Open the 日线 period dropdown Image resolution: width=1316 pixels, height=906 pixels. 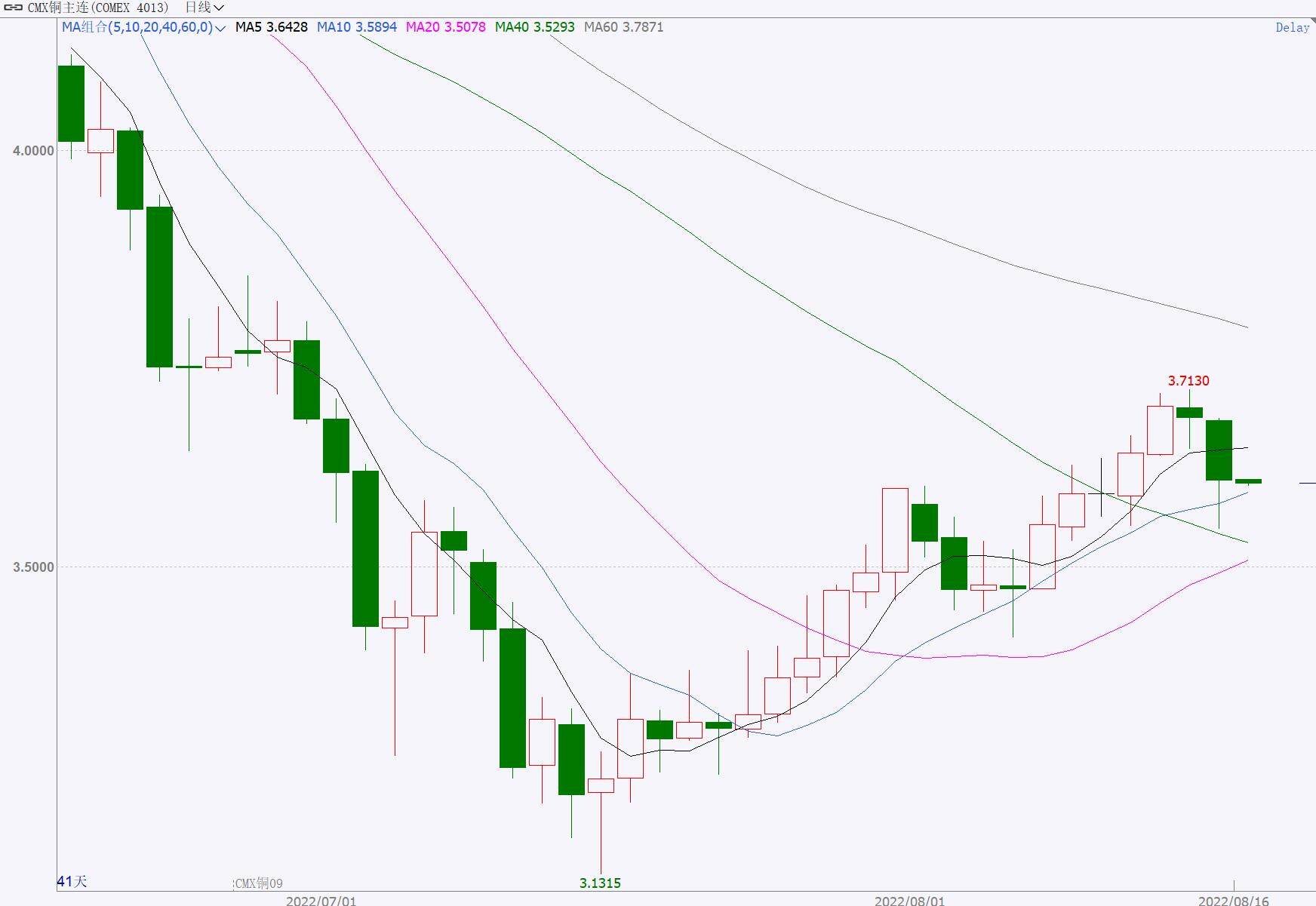pos(204,8)
